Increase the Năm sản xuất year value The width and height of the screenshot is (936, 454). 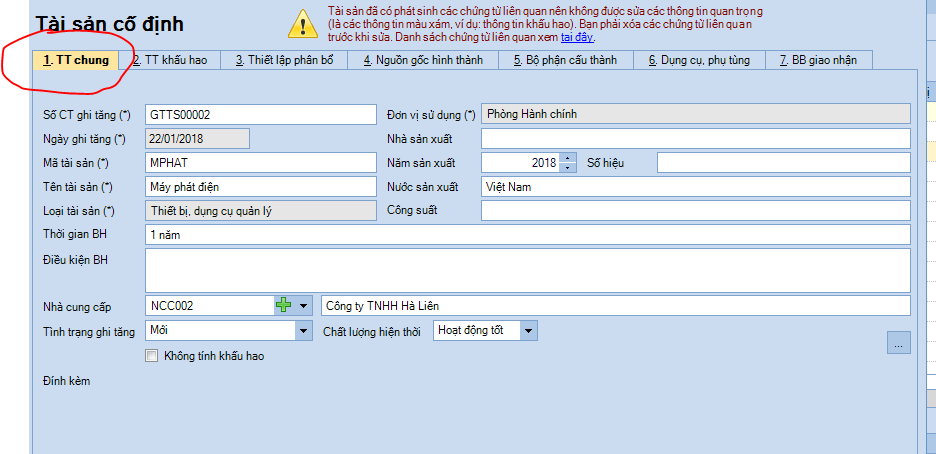tap(568, 157)
